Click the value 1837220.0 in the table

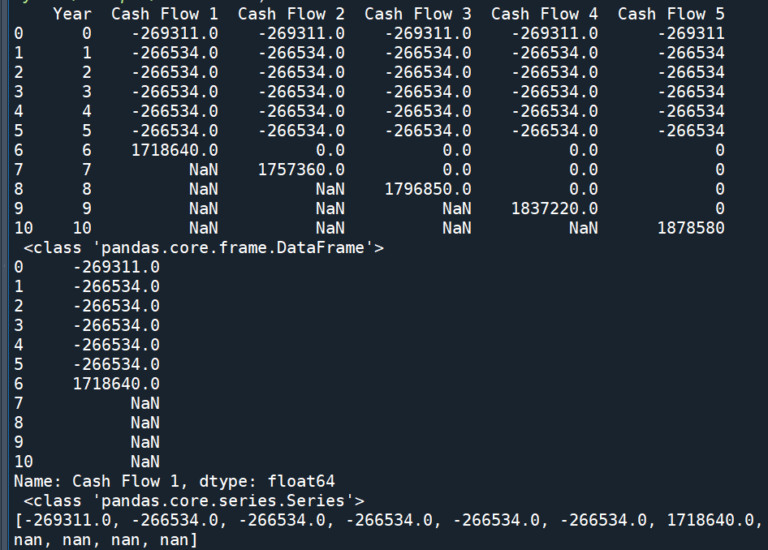coord(554,208)
